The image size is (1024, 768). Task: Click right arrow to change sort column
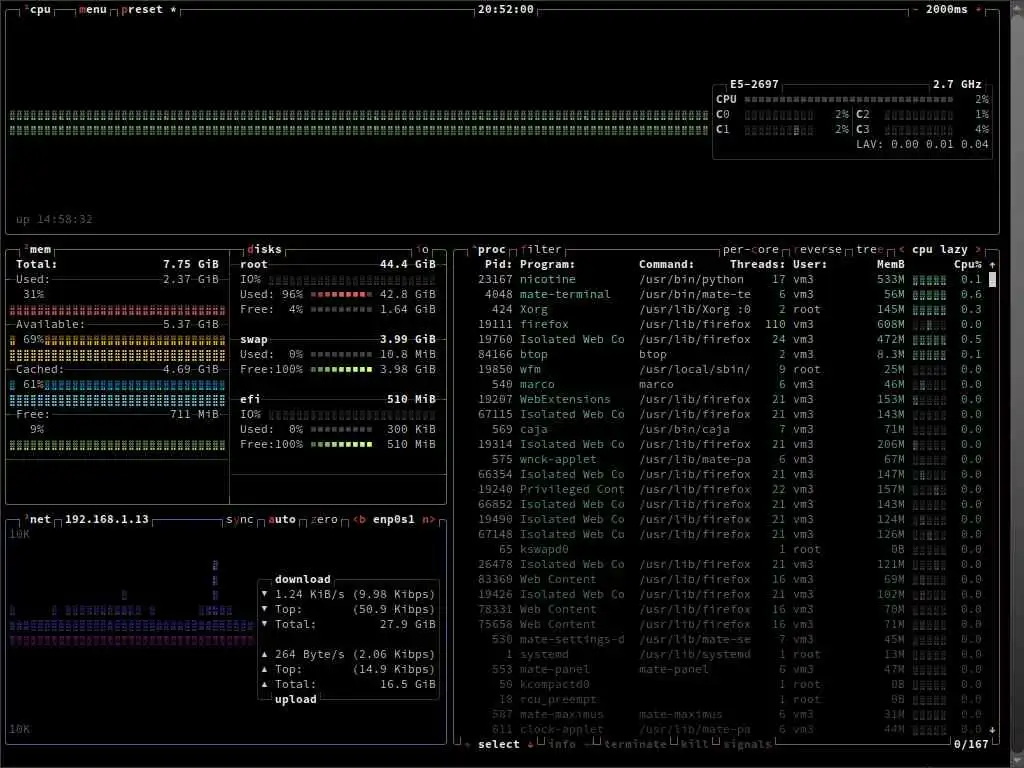click(978, 249)
